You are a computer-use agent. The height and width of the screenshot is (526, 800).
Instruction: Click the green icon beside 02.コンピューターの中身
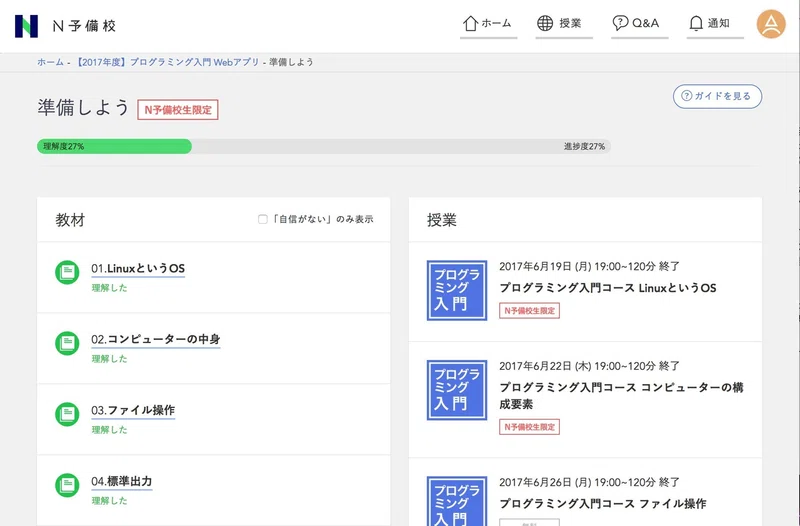pyautogui.click(x=67, y=343)
